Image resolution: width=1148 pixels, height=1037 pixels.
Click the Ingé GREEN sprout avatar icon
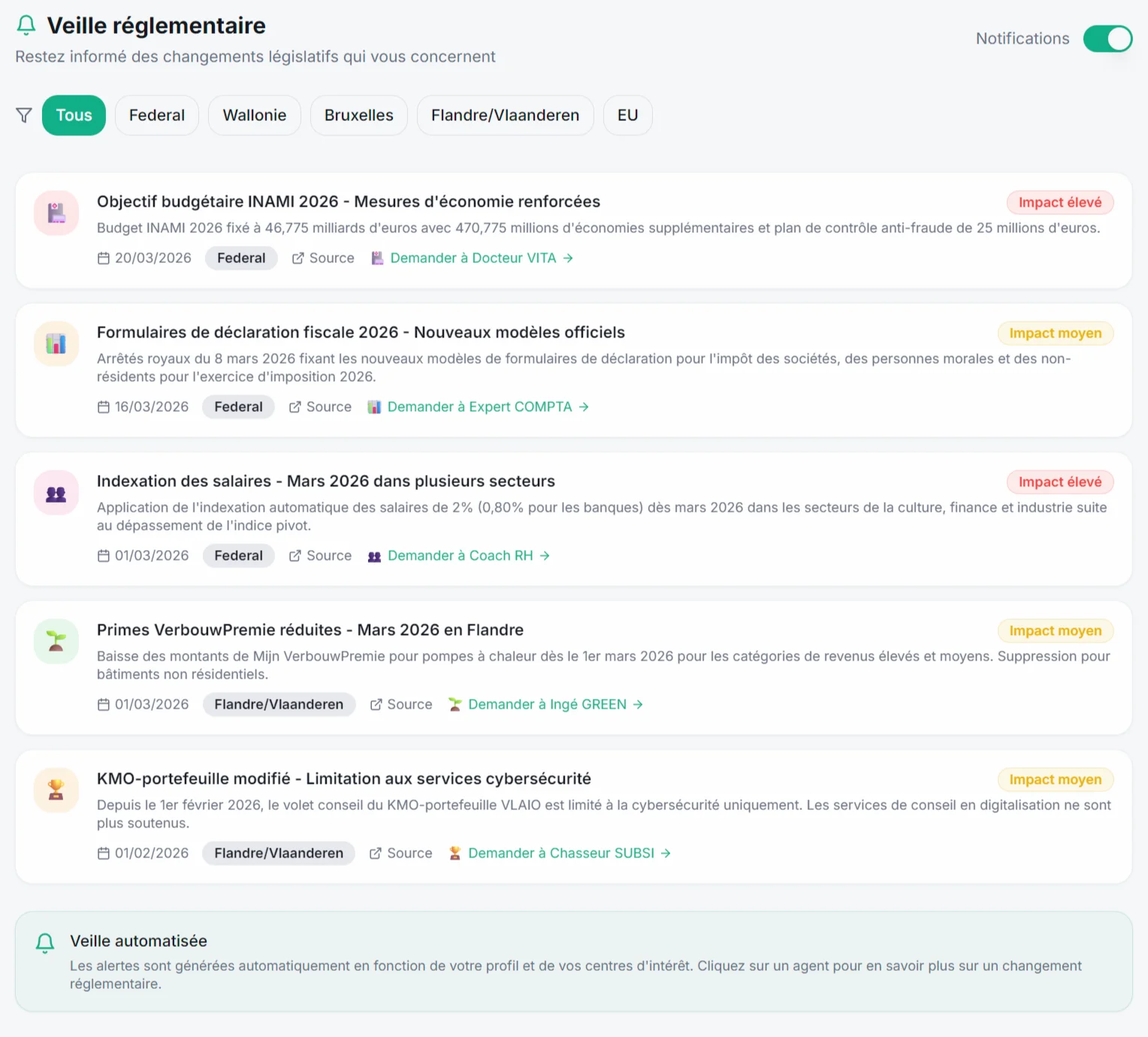point(56,641)
